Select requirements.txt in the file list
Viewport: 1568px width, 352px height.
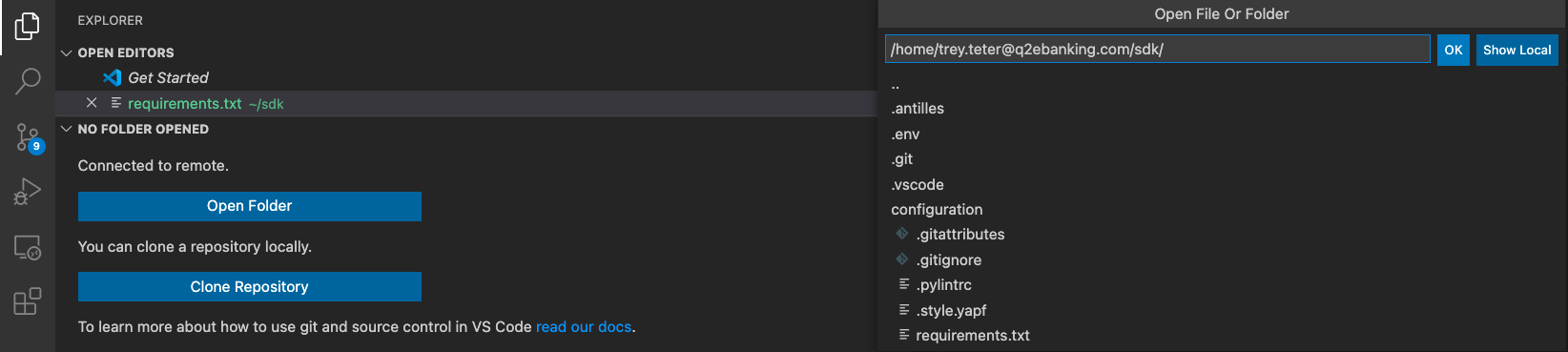pos(973,335)
